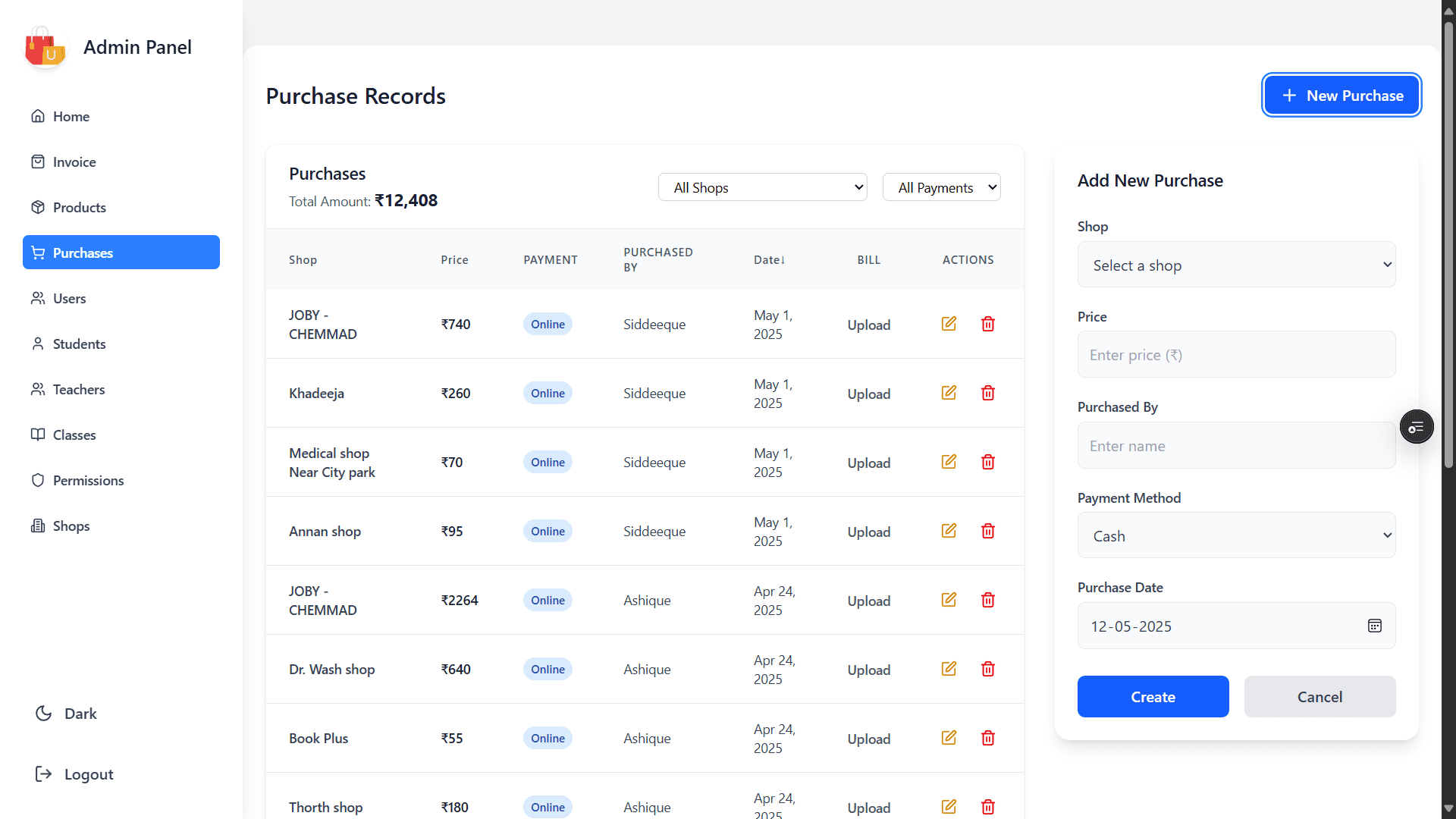Sort the table by Date column
This screenshot has height=819, width=1456.
pos(769,260)
